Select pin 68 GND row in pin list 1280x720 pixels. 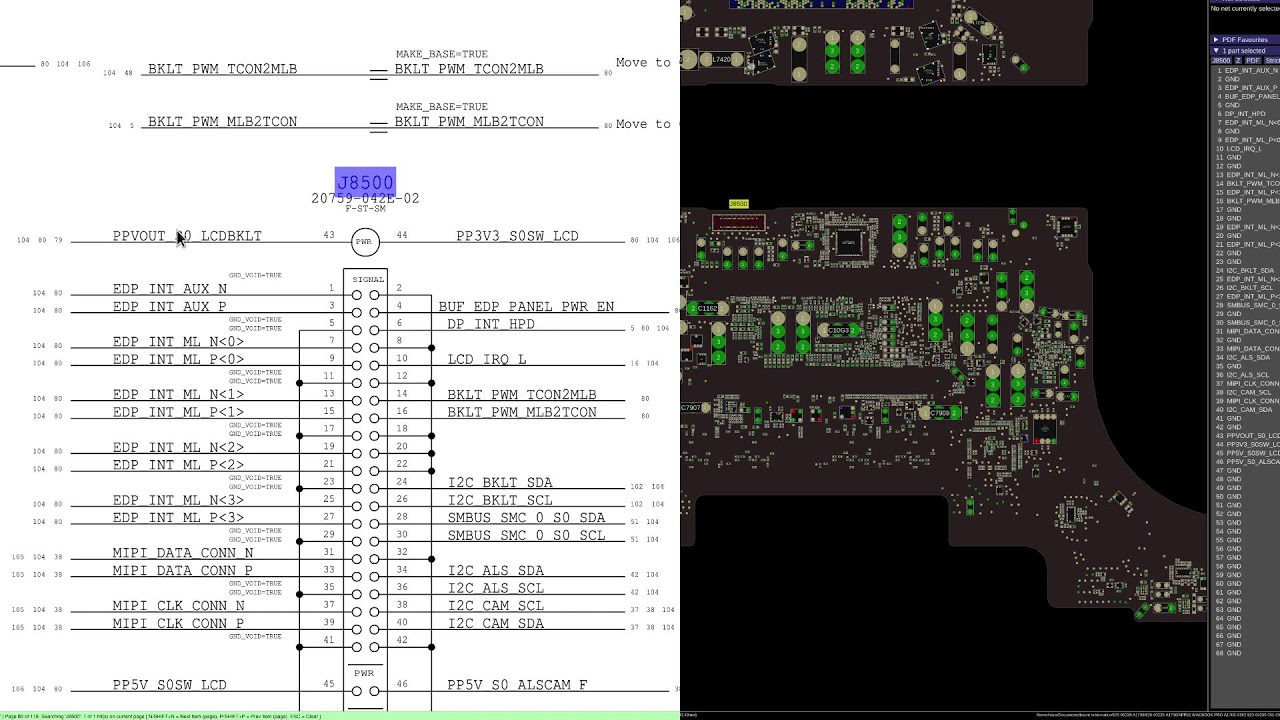point(1246,653)
